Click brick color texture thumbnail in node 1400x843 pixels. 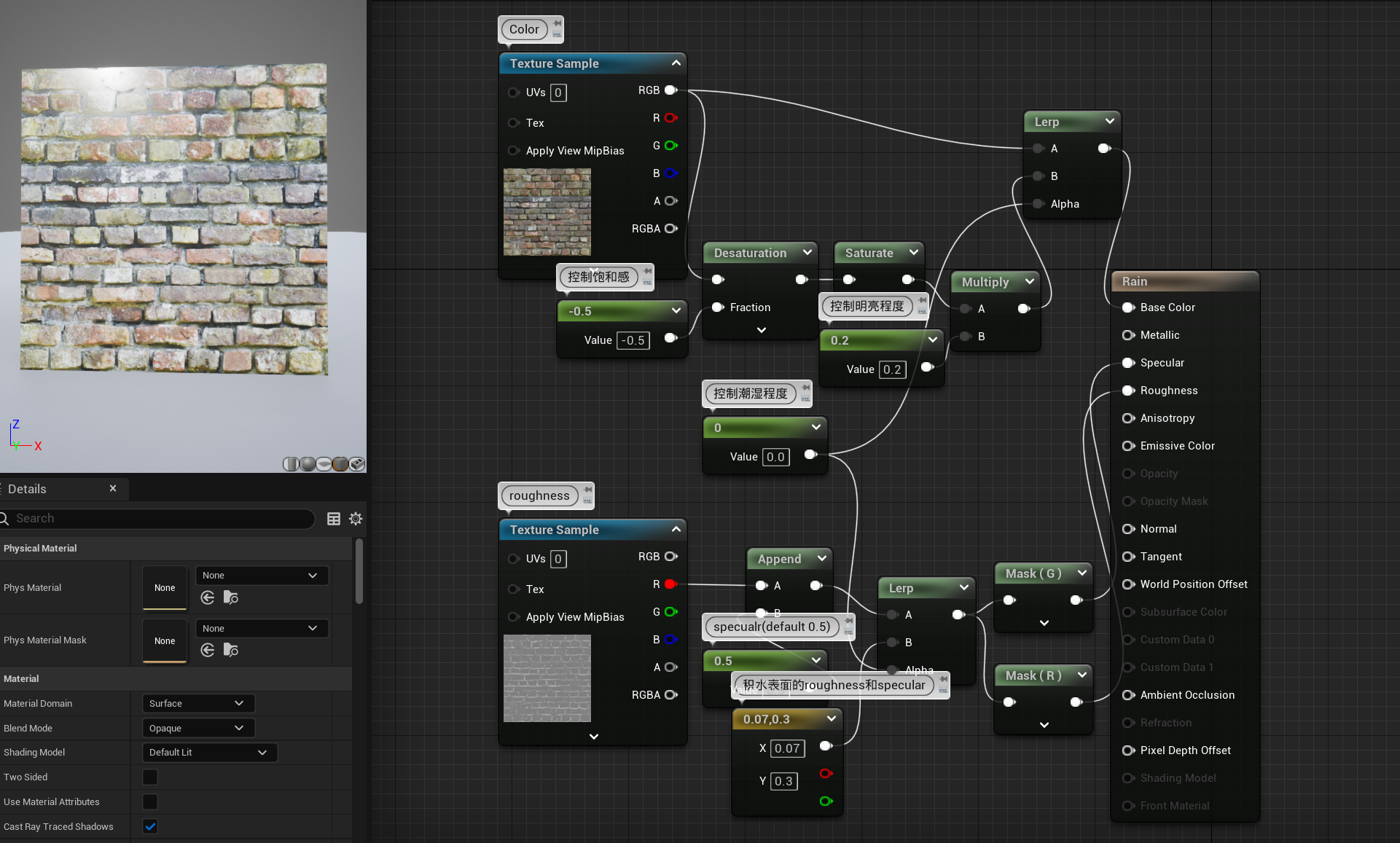click(547, 212)
